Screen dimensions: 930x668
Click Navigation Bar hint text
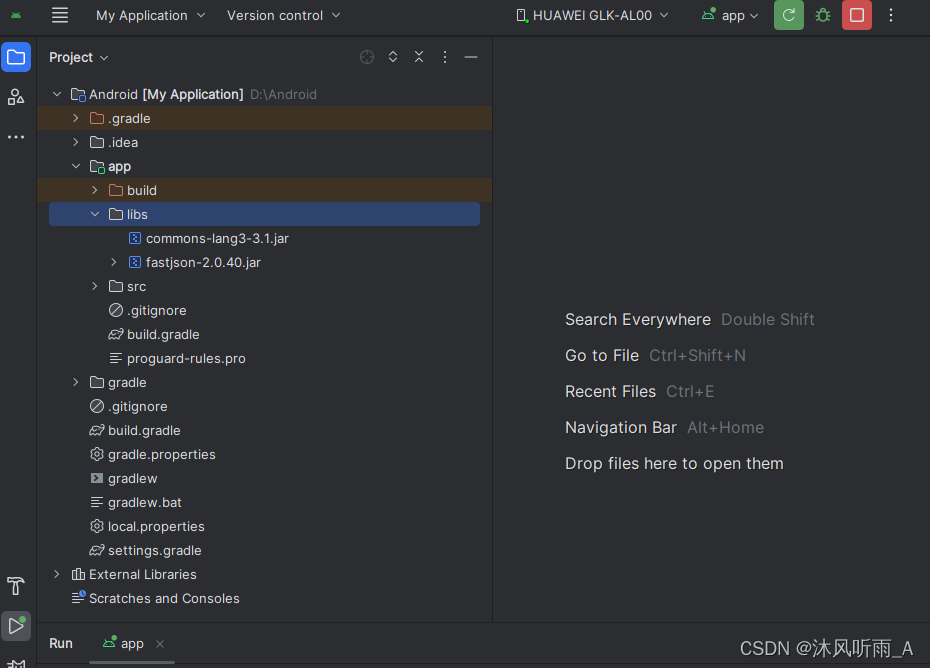[x=621, y=428]
